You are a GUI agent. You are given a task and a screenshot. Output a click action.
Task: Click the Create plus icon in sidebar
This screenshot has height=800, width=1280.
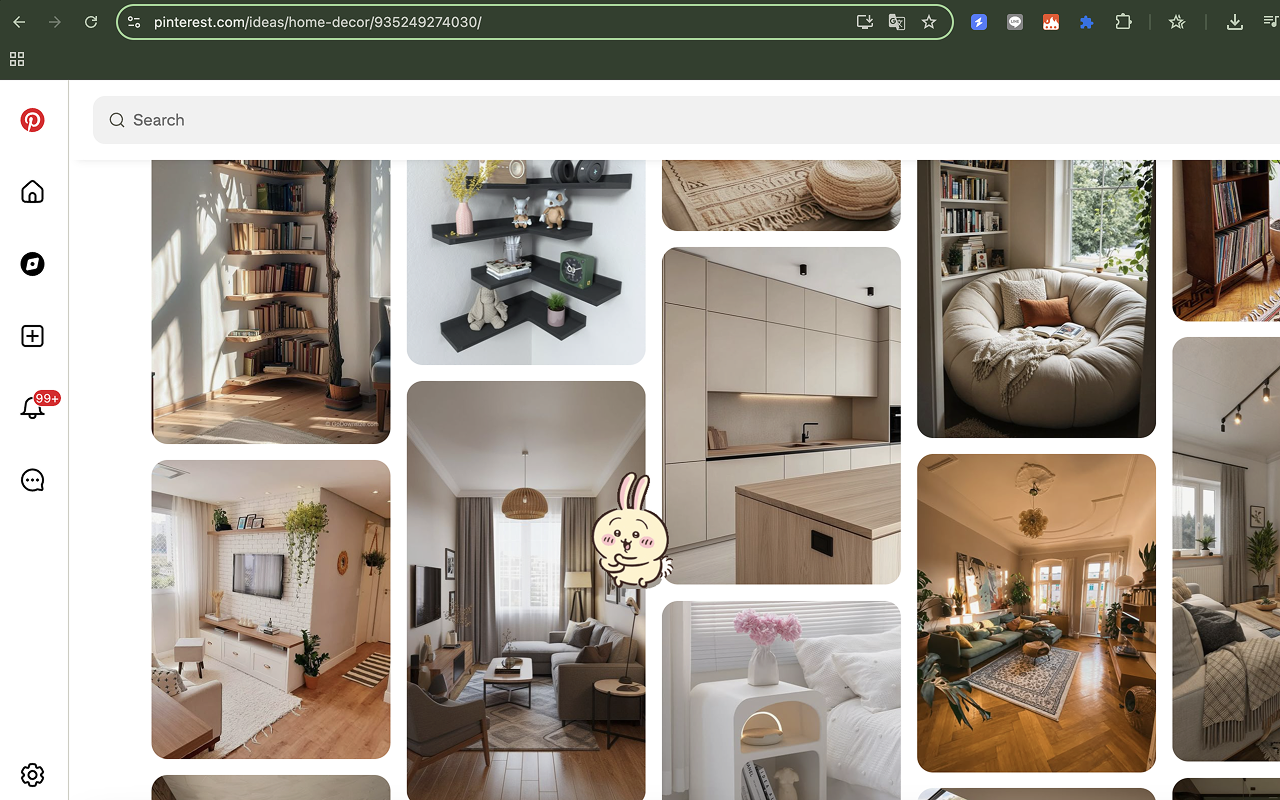(33, 336)
